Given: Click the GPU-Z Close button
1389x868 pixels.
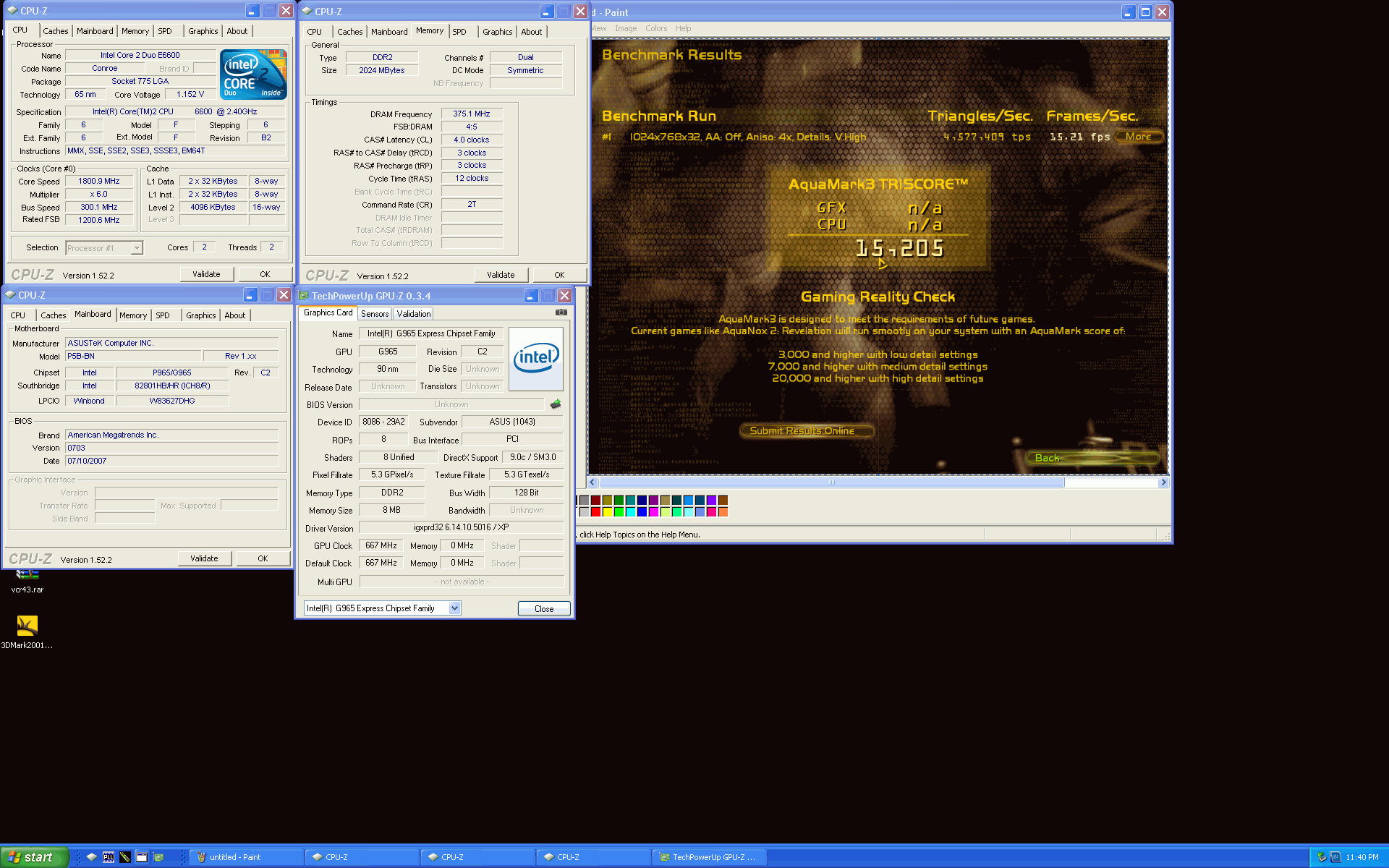Looking at the screenshot, I should pos(544,609).
